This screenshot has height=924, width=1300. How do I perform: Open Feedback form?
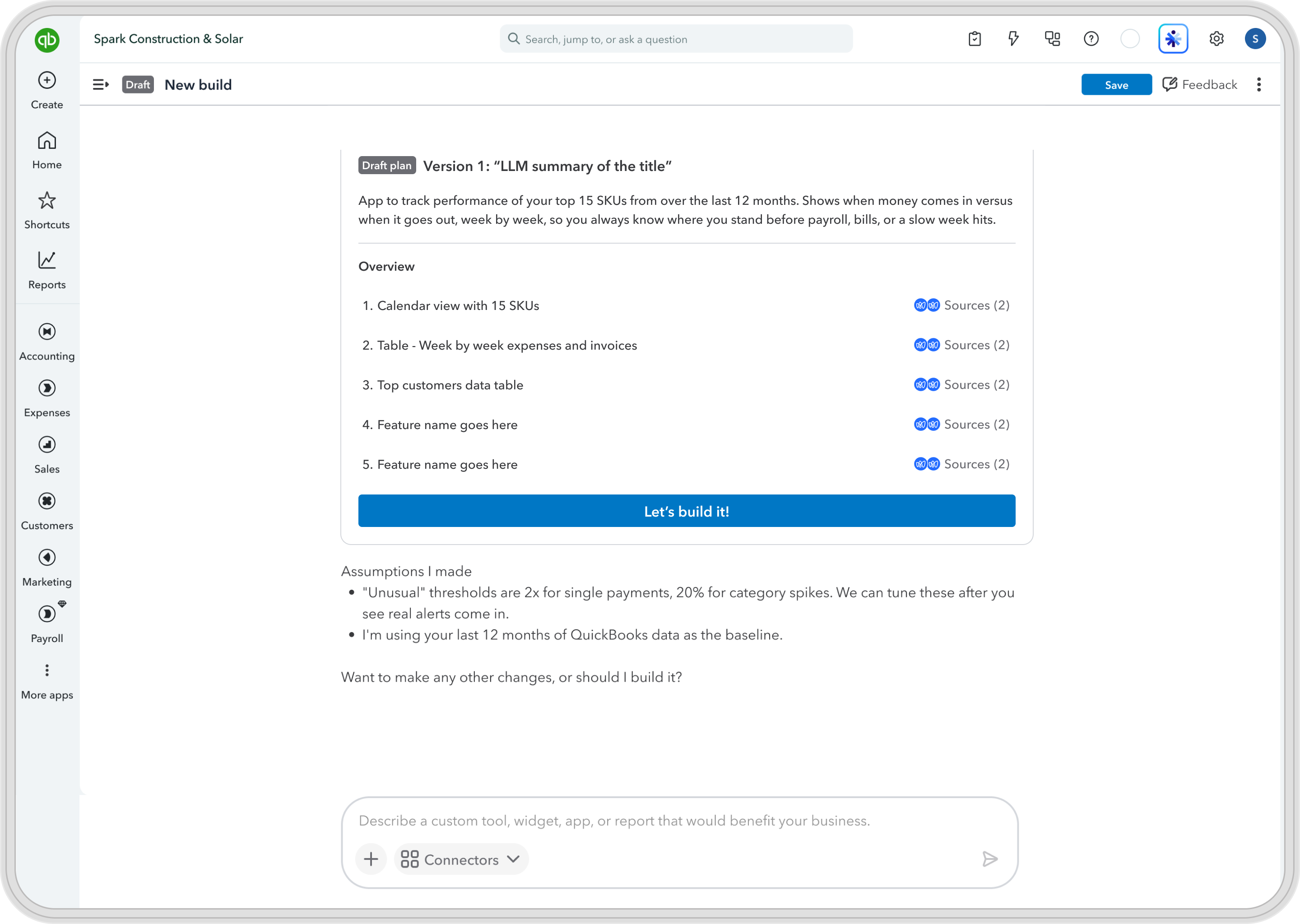pyautogui.click(x=1199, y=85)
